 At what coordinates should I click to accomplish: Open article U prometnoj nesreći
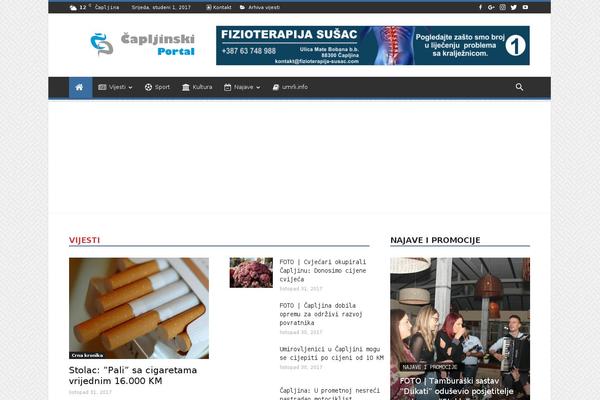tap(329, 393)
